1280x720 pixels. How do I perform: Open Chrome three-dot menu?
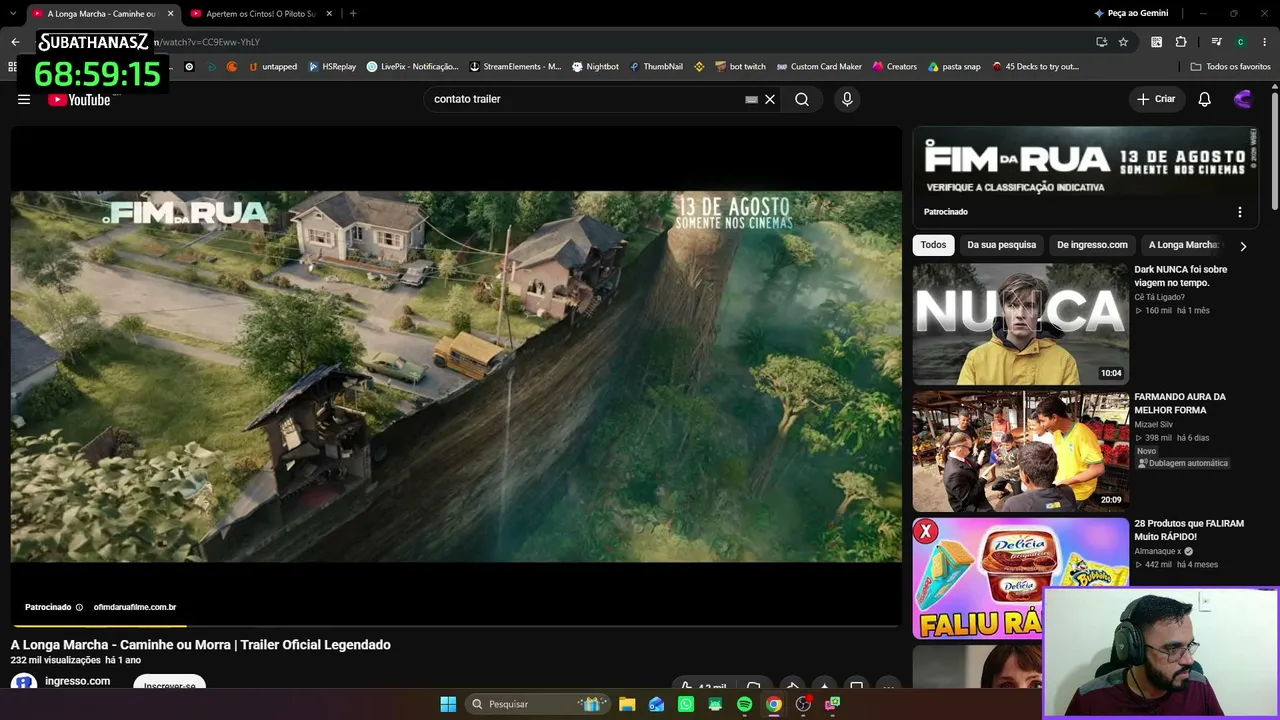(x=1265, y=42)
